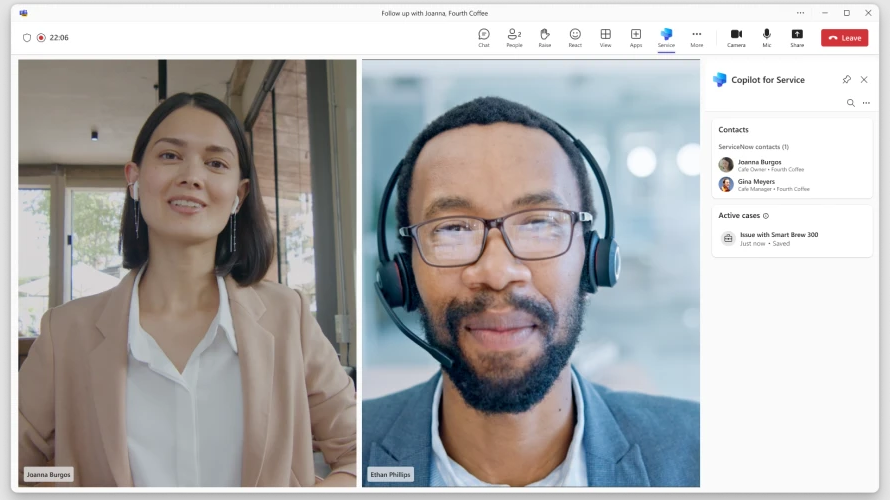Screen dimensions: 890x500
Task: Change the meeting View layout
Action: point(605,37)
